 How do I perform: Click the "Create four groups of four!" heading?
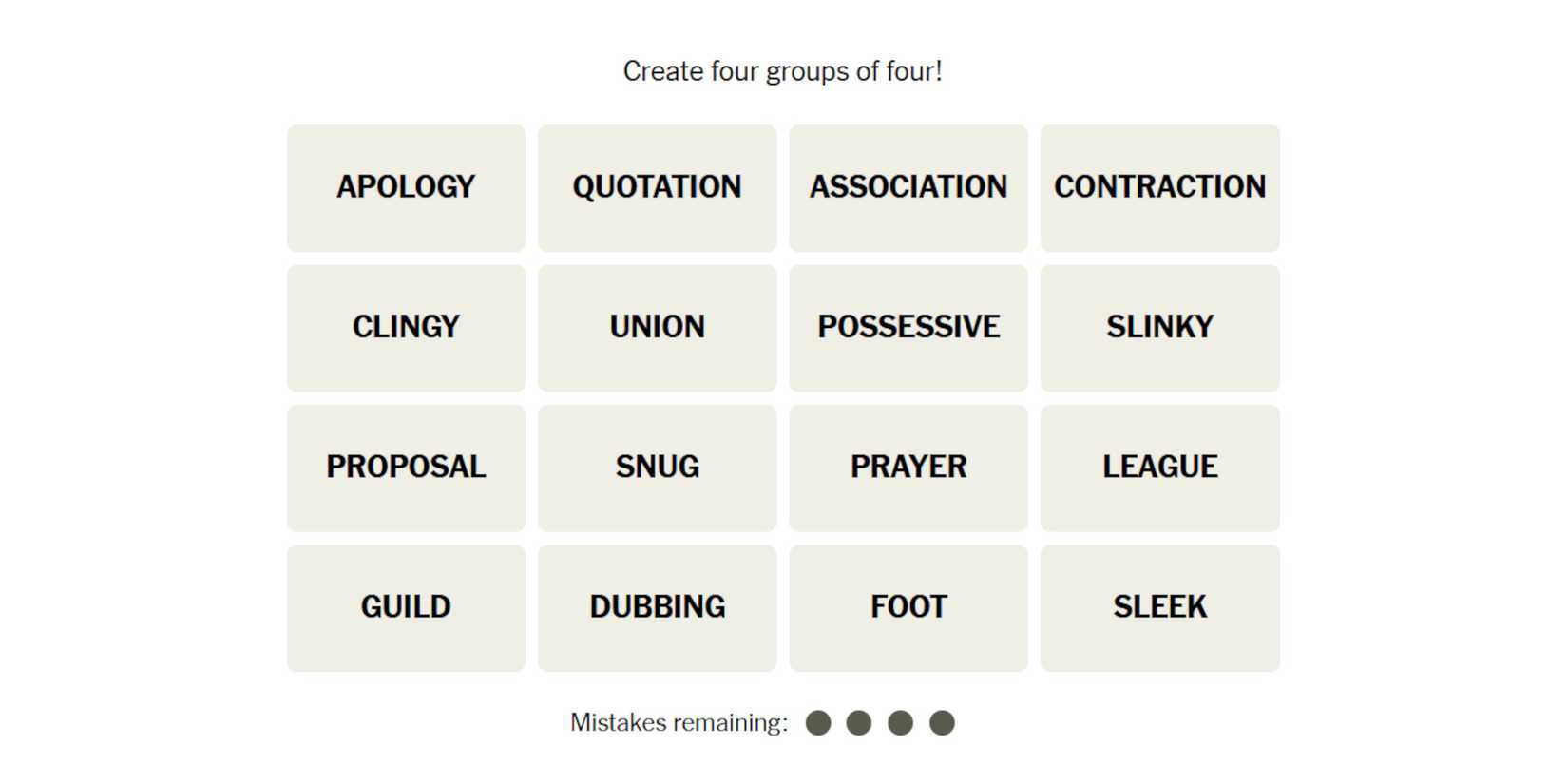[x=782, y=71]
